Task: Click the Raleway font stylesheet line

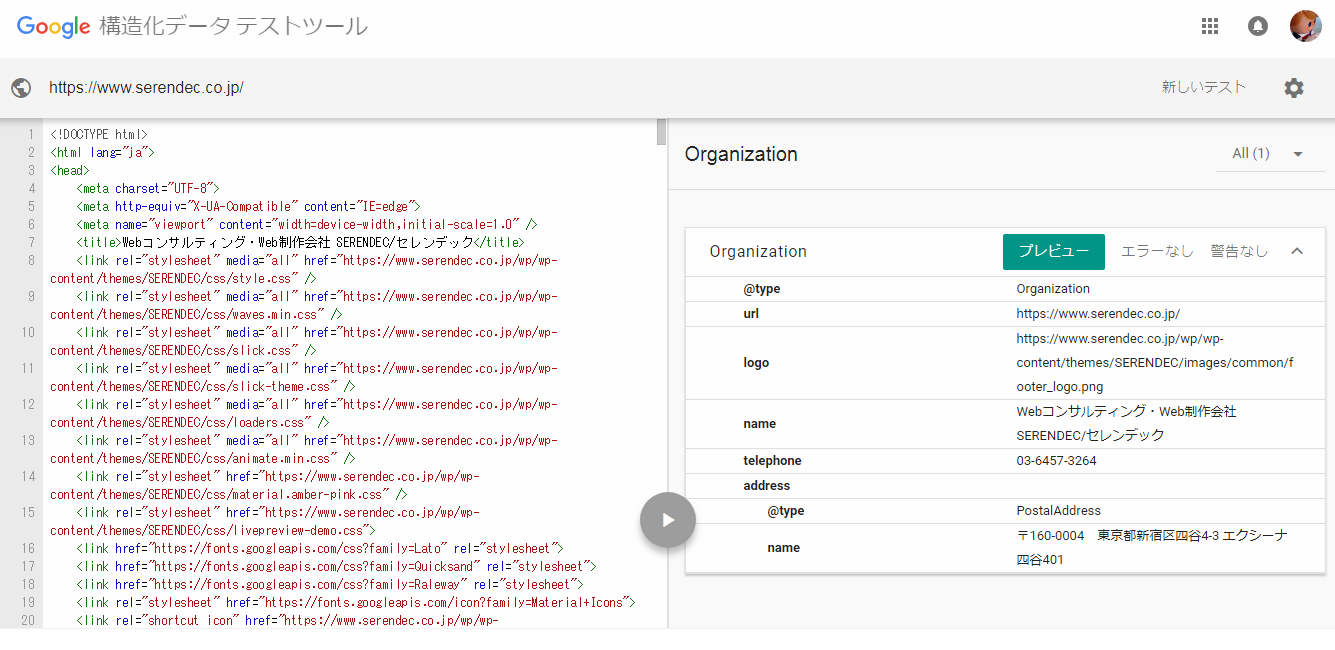Action: coord(330,585)
